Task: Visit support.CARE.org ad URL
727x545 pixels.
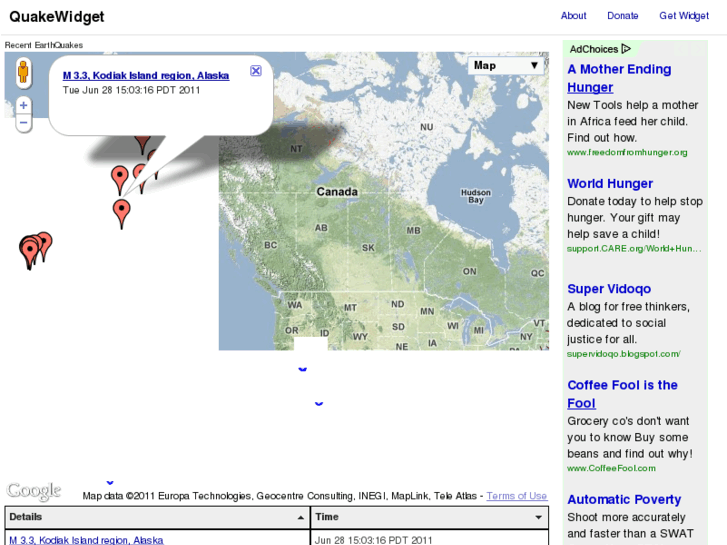Action: (x=634, y=249)
